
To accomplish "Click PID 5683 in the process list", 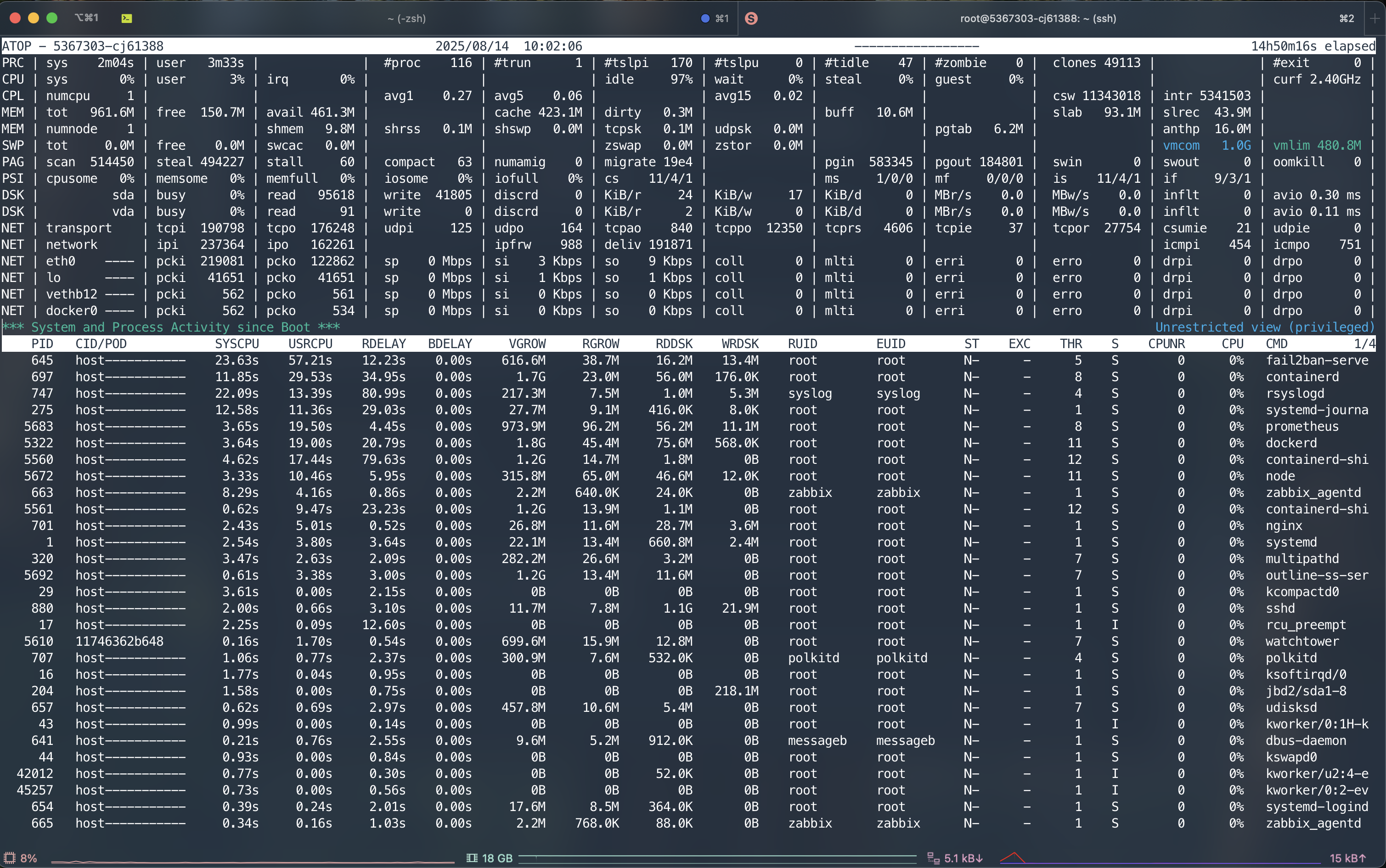I will pos(39,427).
